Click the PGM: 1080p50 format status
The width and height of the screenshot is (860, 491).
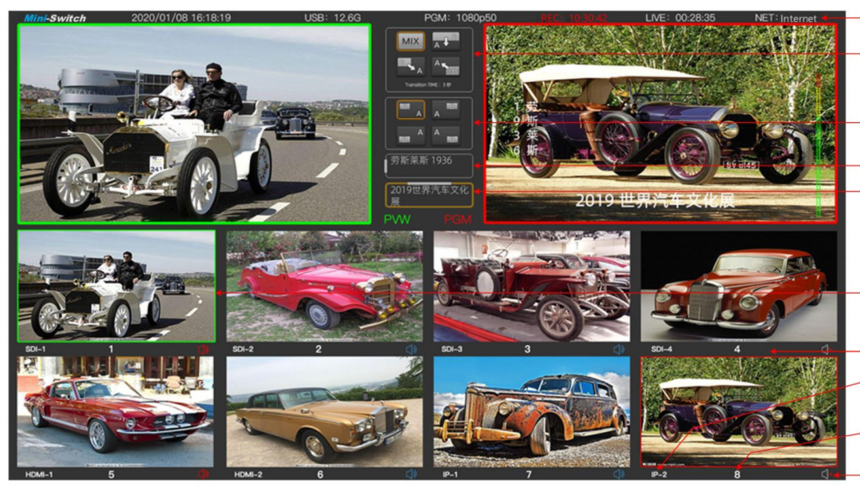[460, 18]
